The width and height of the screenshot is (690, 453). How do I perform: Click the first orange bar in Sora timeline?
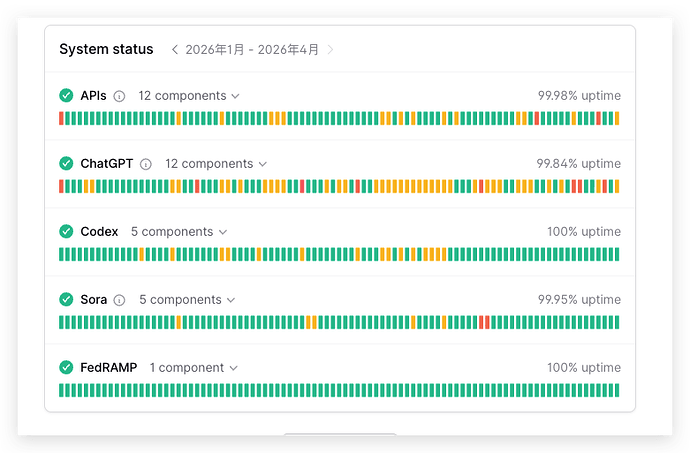click(x=179, y=322)
